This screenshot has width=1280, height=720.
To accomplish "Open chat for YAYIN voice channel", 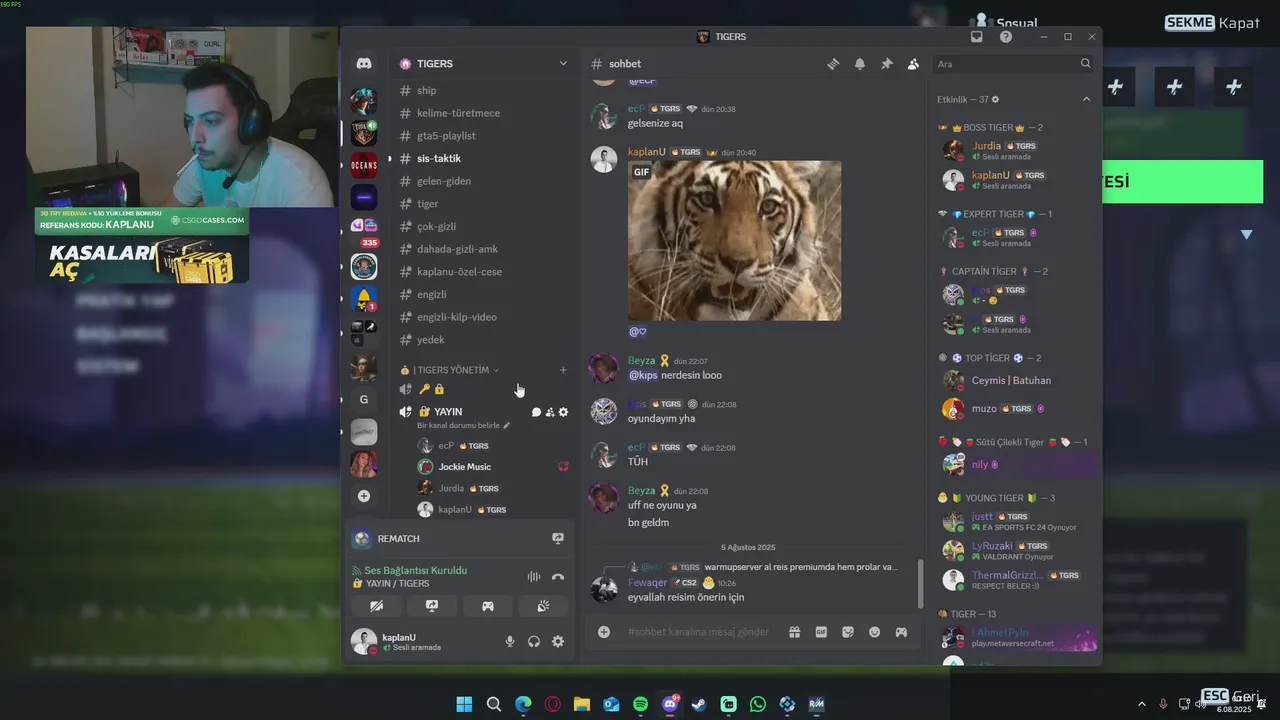I will [x=536, y=412].
